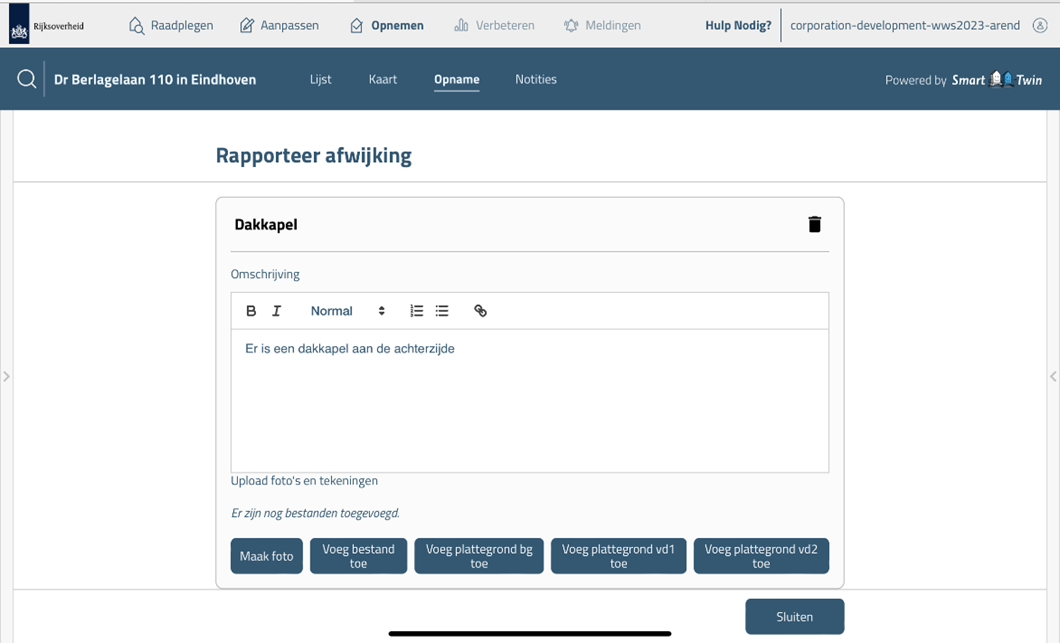This screenshot has width=1060, height=643.
Task: Open the Raadplegen menu
Action: pos(171,25)
